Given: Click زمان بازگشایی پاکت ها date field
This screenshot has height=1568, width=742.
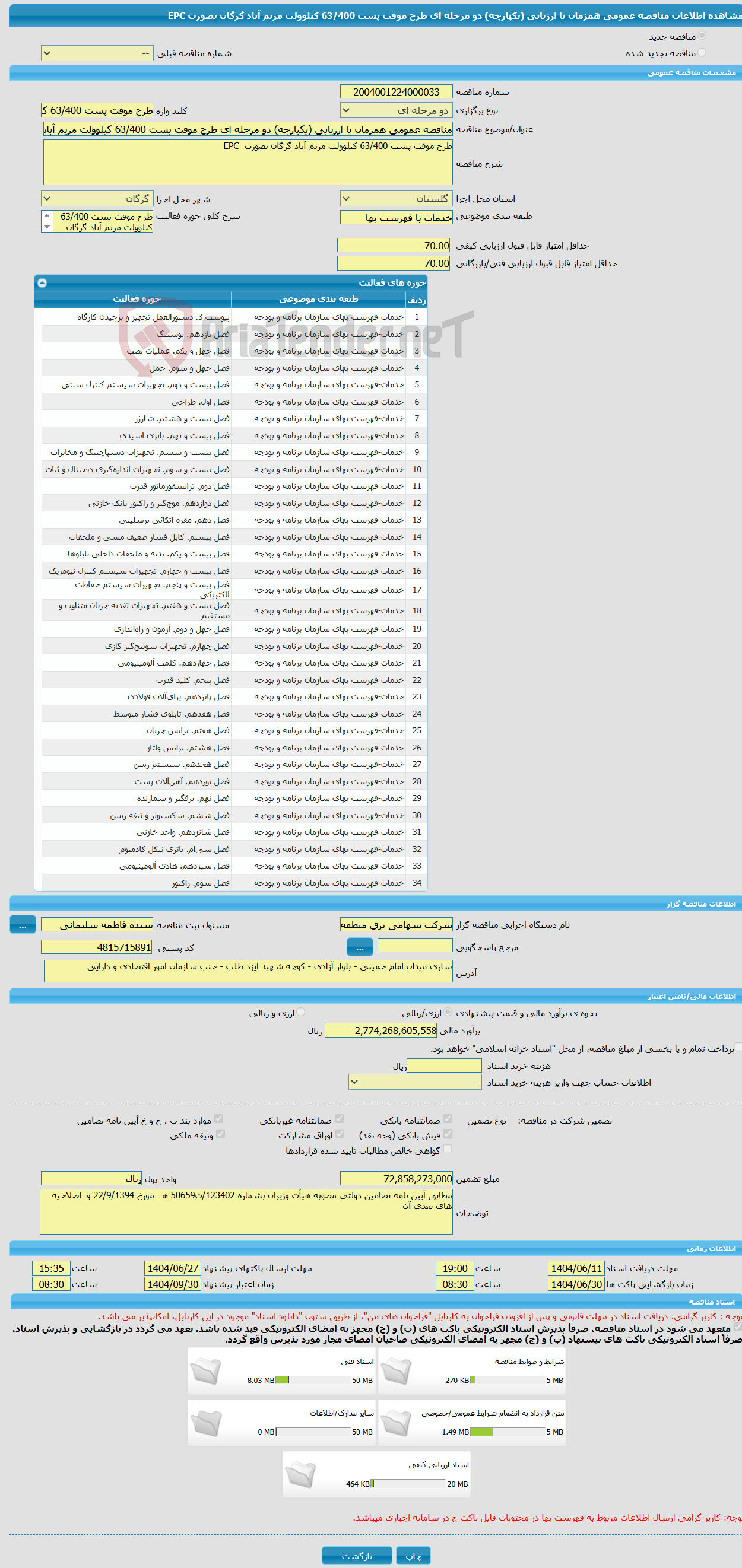Looking at the screenshot, I should (x=576, y=1284).
